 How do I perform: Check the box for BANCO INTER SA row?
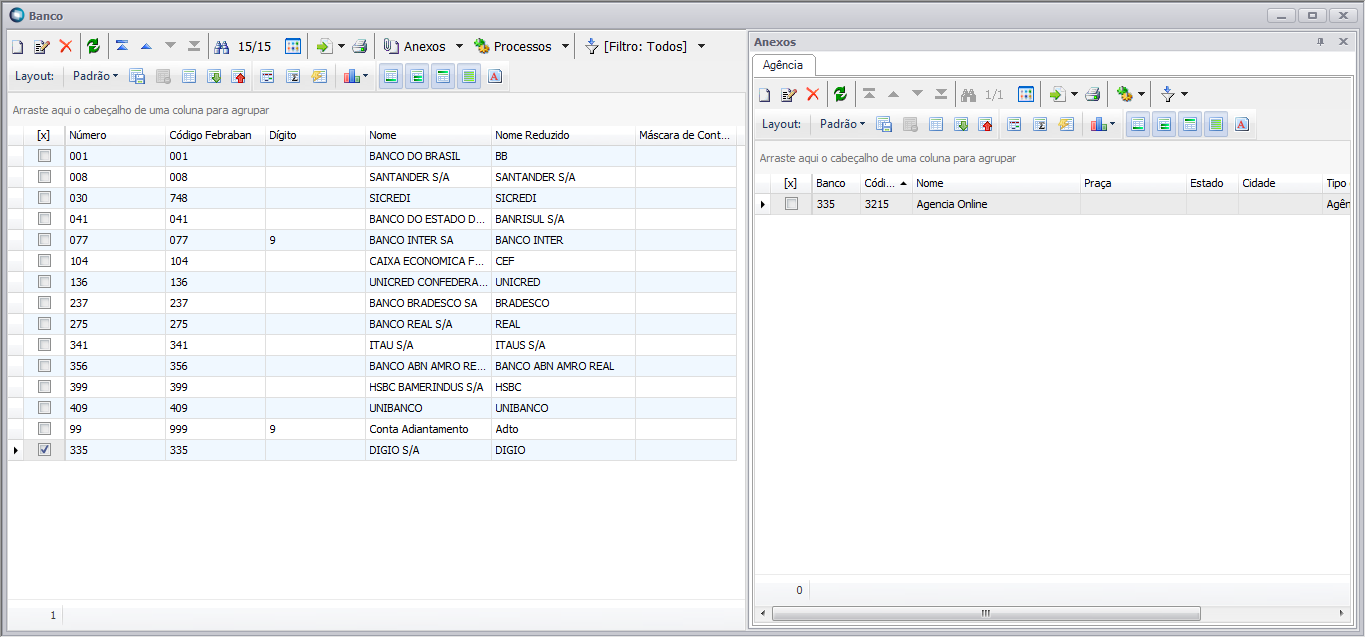click(x=44, y=240)
